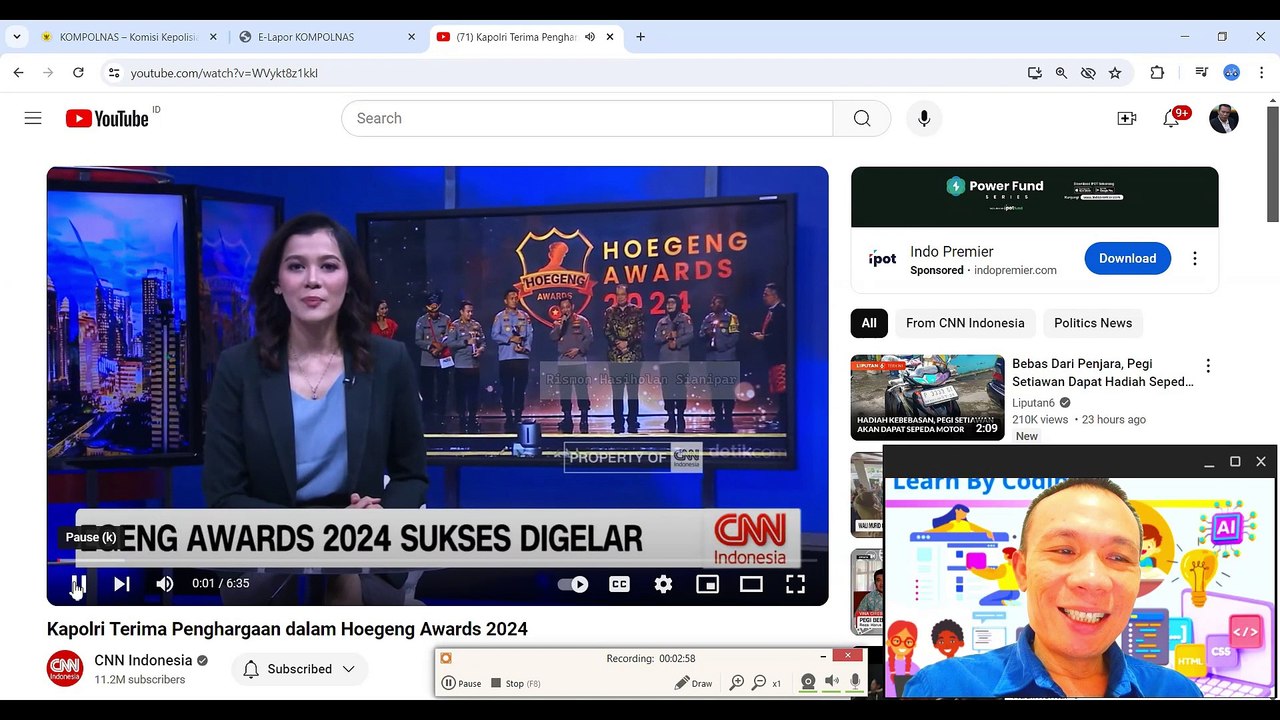Bookmark this page with star
This screenshot has width=1280, height=720.
1115,73
